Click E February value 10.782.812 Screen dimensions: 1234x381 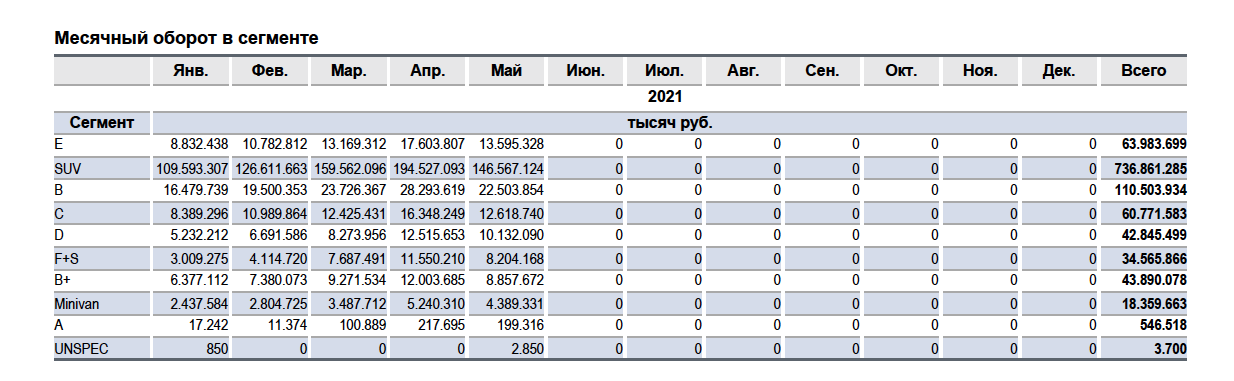(x=275, y=144)
